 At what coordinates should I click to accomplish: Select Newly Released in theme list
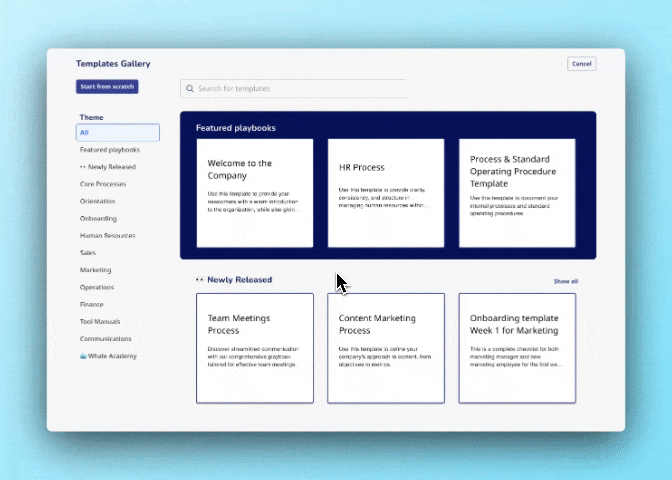108,167
